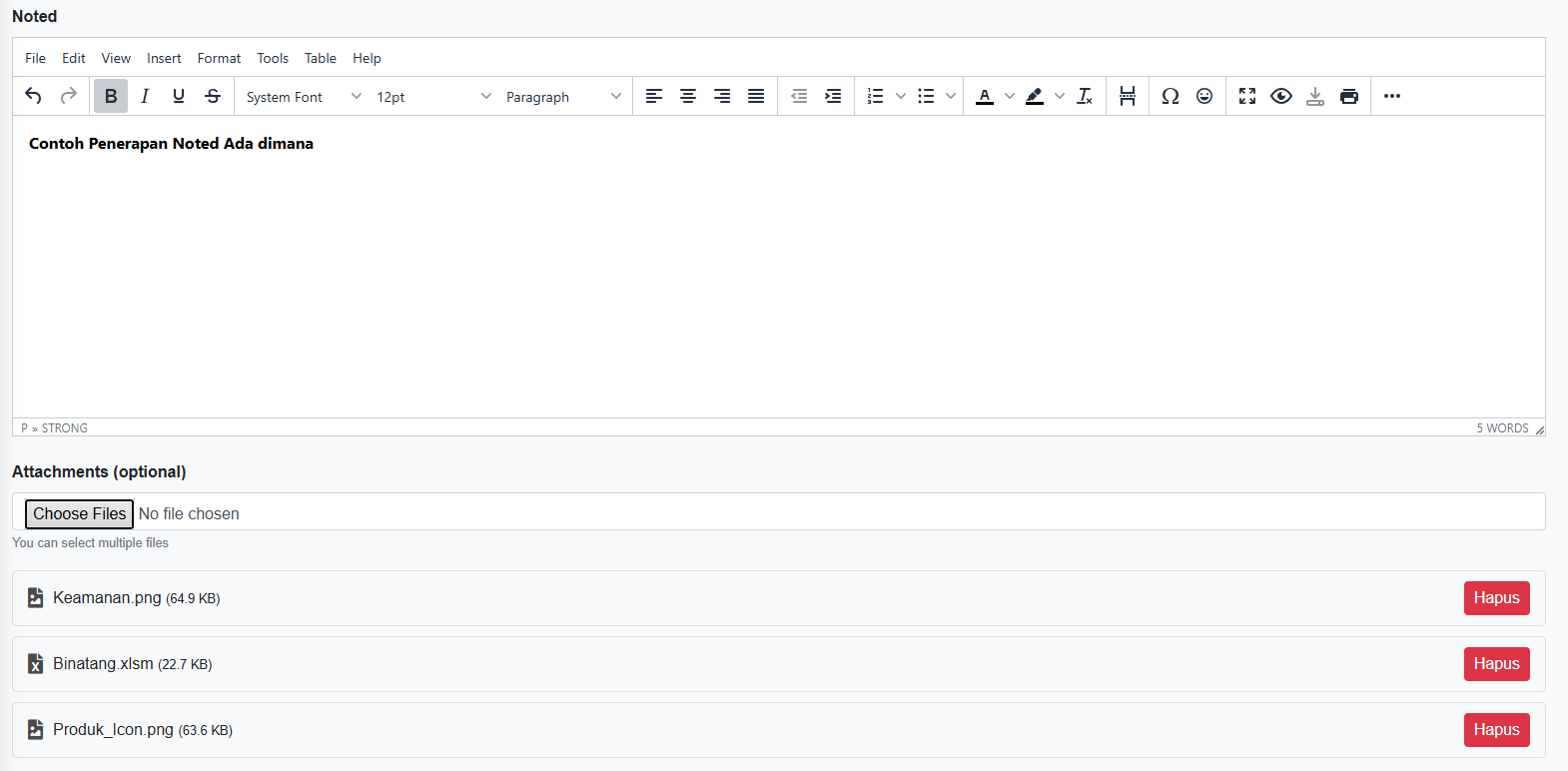Screen dimensions: 1568x771
Task: Open the special character Omega tool
Action: coord(1171,96)
